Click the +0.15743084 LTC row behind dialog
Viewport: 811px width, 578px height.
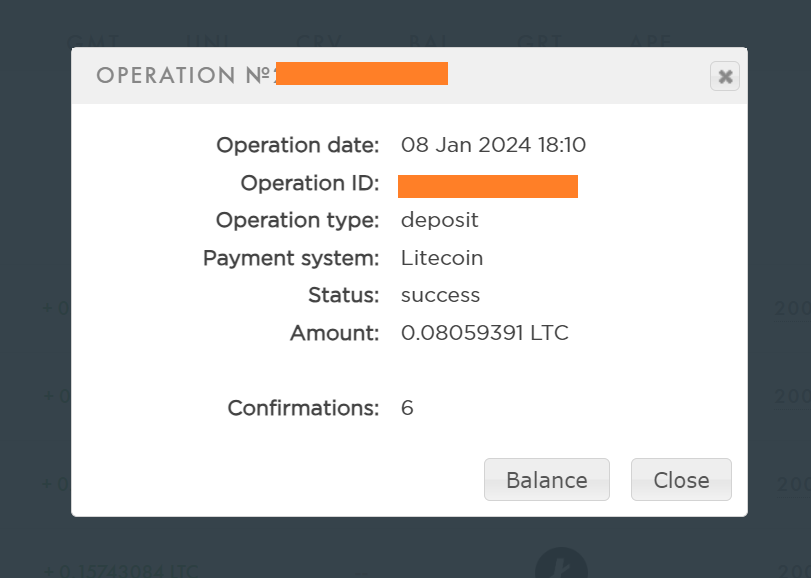(120, 571)
